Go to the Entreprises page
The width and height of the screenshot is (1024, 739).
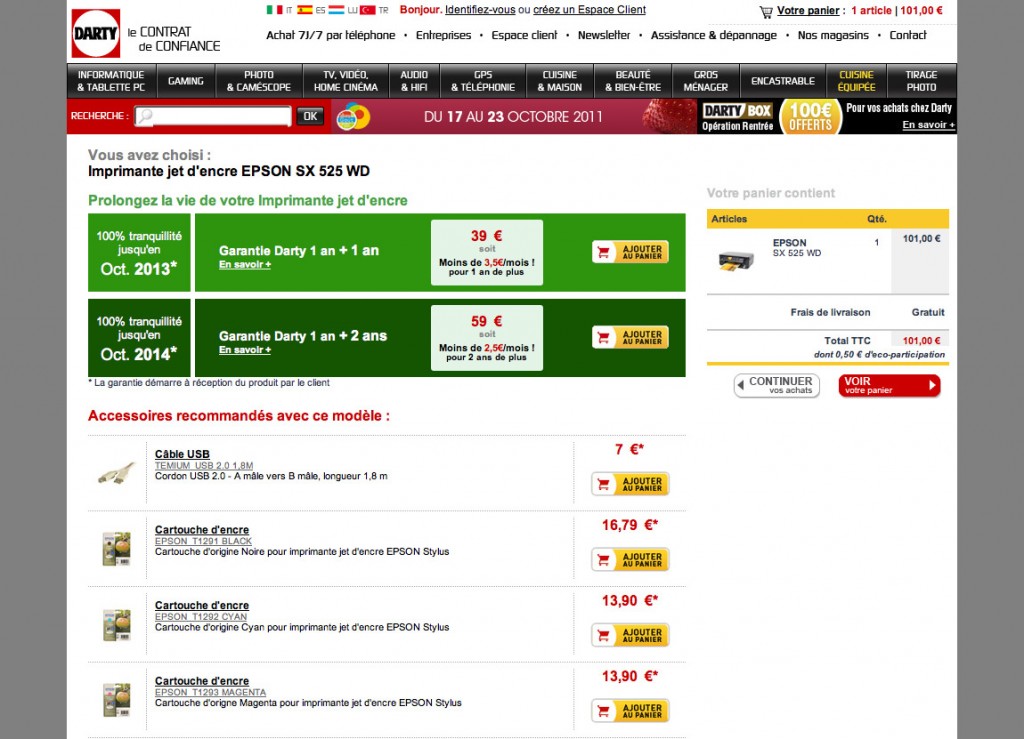click(443, 35)
